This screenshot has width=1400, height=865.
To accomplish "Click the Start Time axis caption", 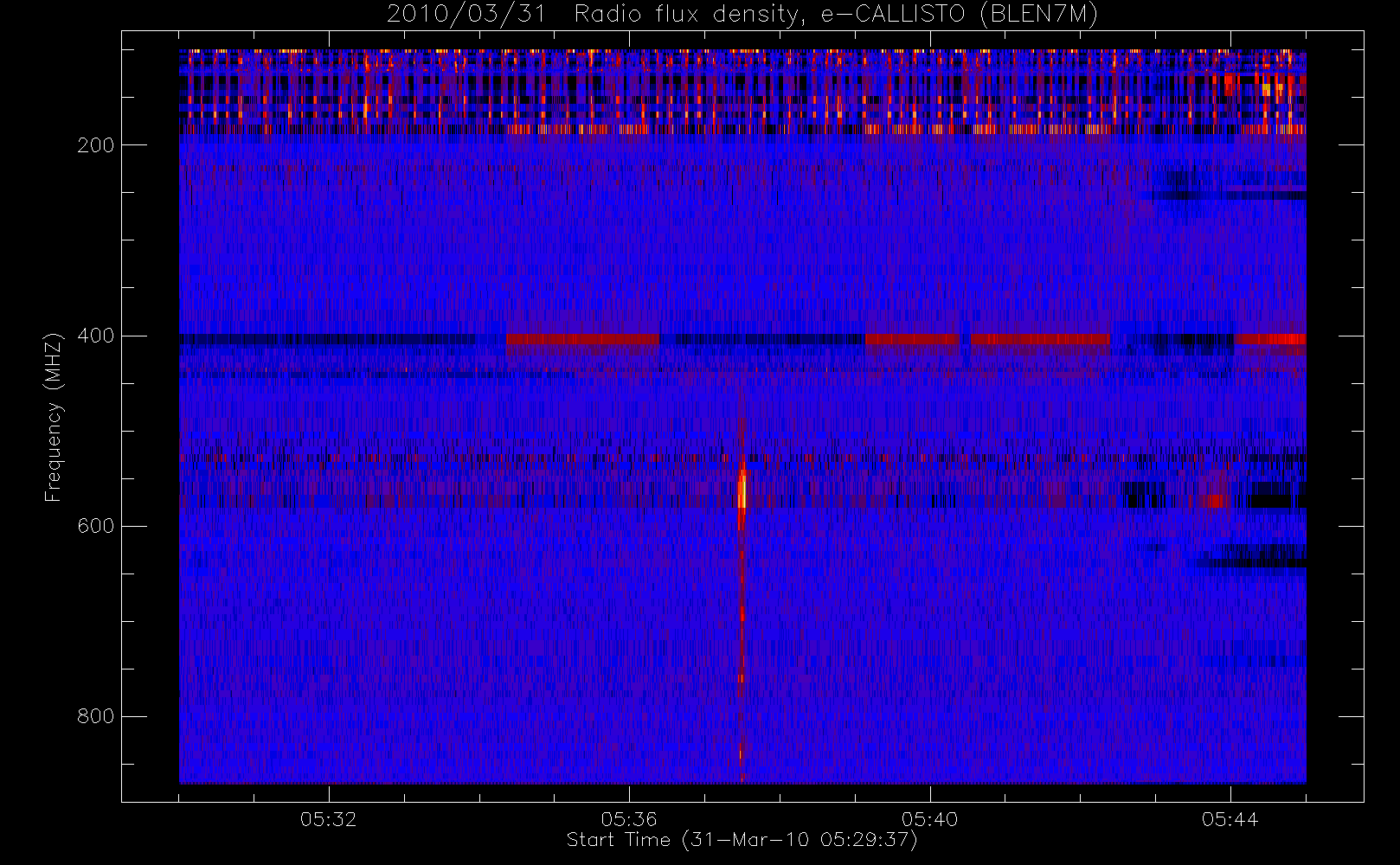I will (x=742, y=840).
